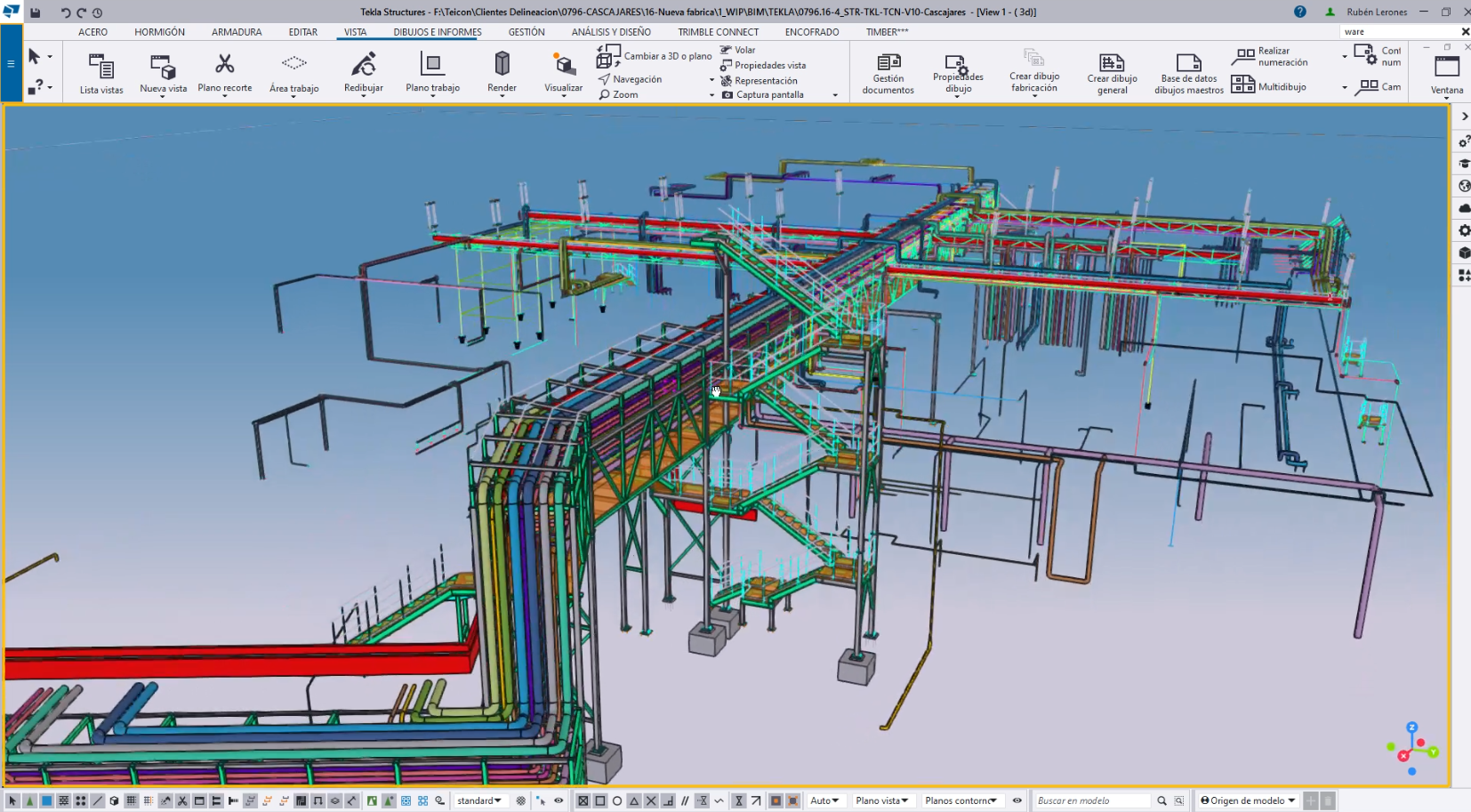
Task: Click the Plano recorte scissors icon
Action: coord(224,64)
